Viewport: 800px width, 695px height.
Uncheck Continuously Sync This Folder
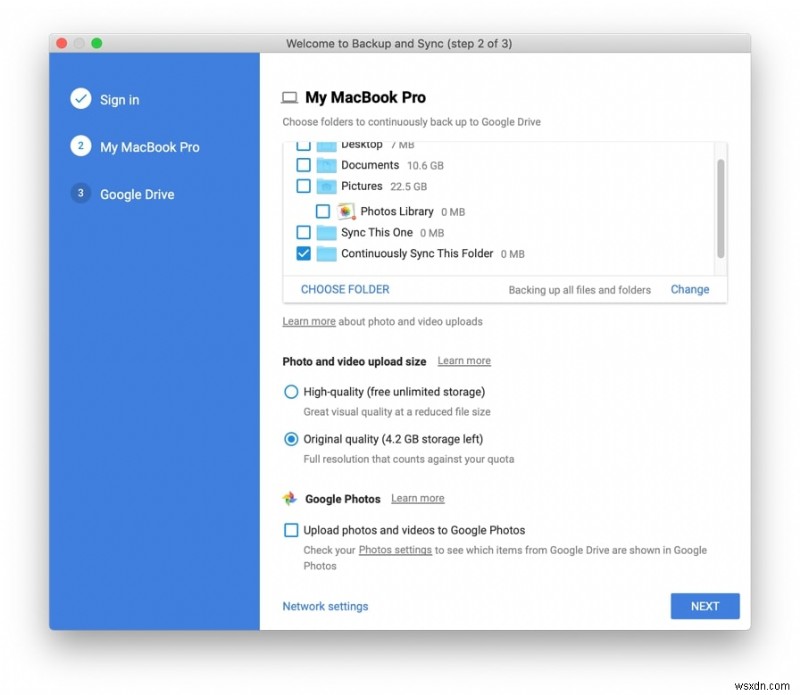pyautogui.click(x=303, y=253)
